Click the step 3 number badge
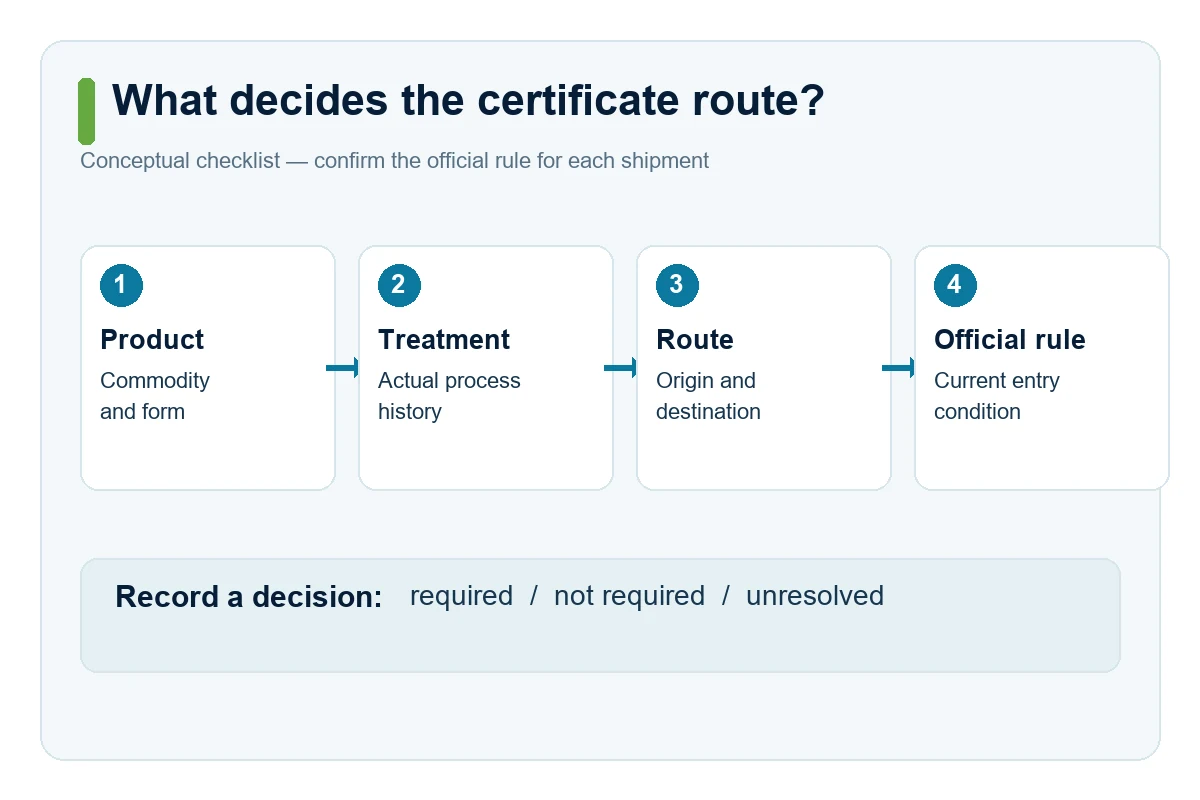 pos(677,285)
